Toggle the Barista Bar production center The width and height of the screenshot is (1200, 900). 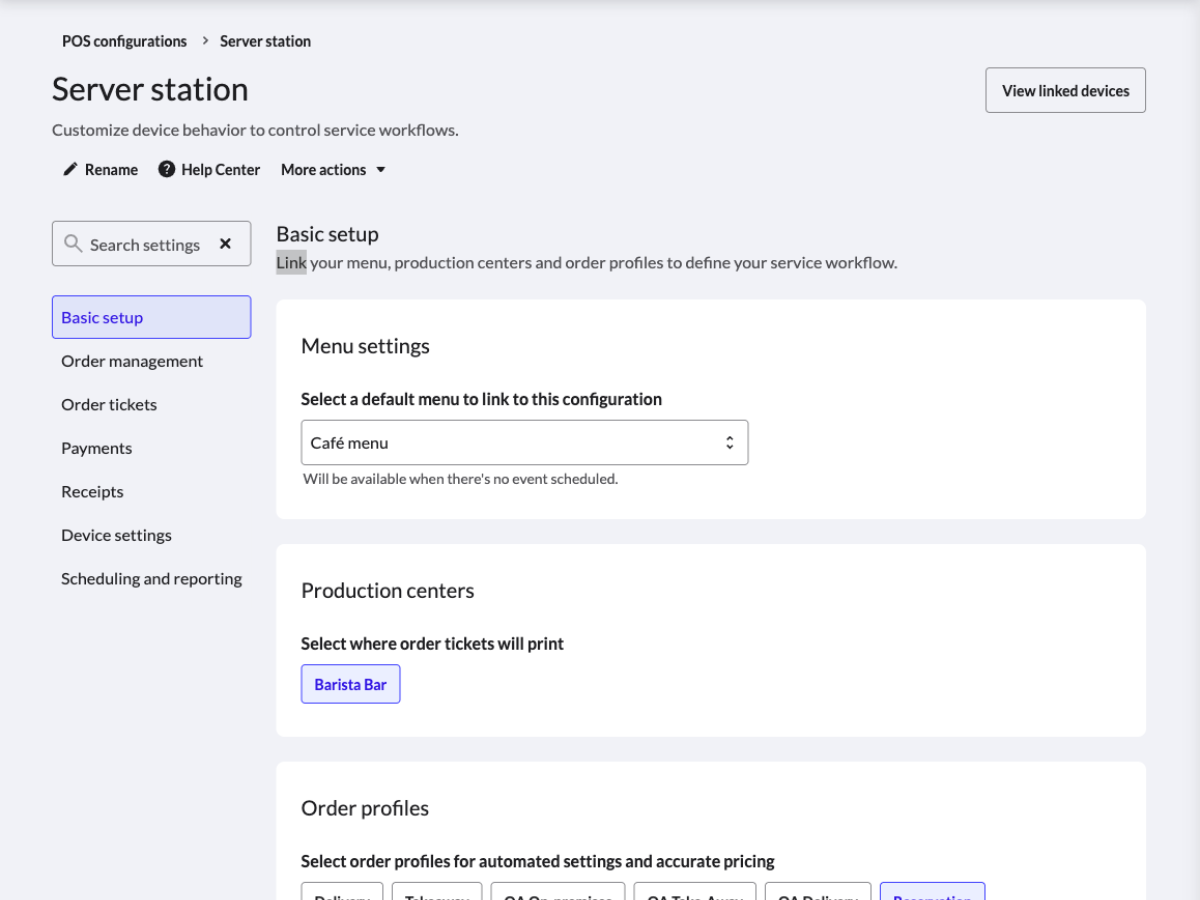(350, 684)
